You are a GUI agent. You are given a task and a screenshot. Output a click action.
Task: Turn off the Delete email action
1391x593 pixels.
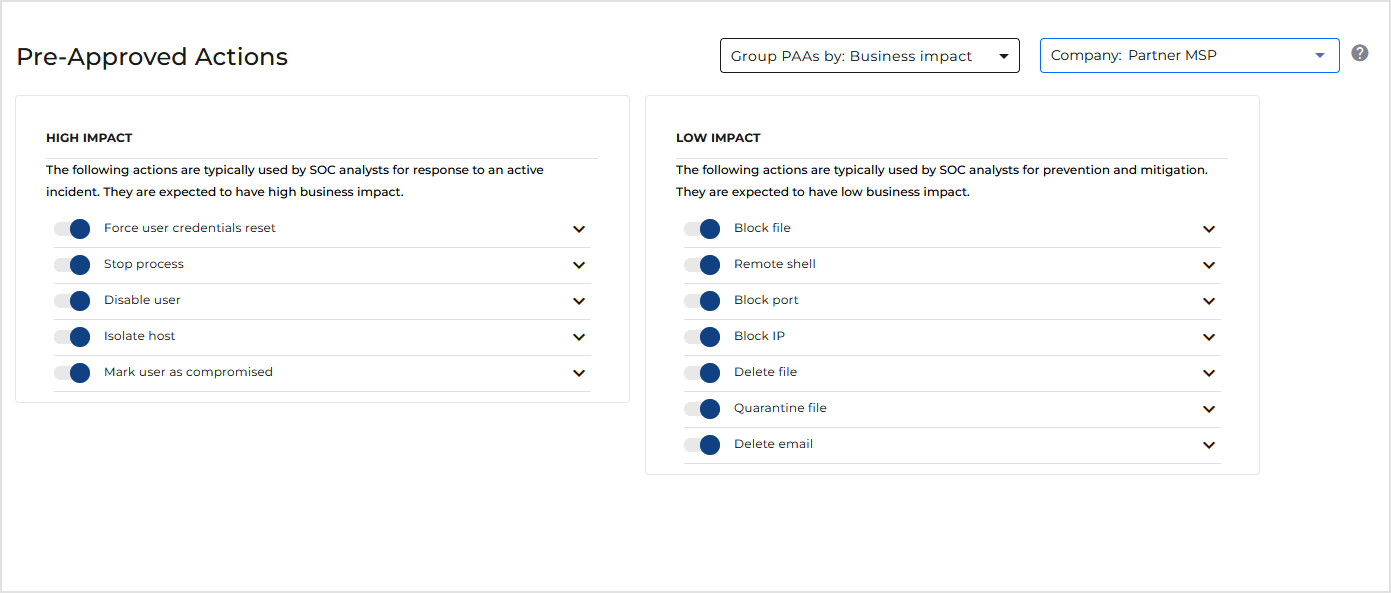tap(702, 445)
